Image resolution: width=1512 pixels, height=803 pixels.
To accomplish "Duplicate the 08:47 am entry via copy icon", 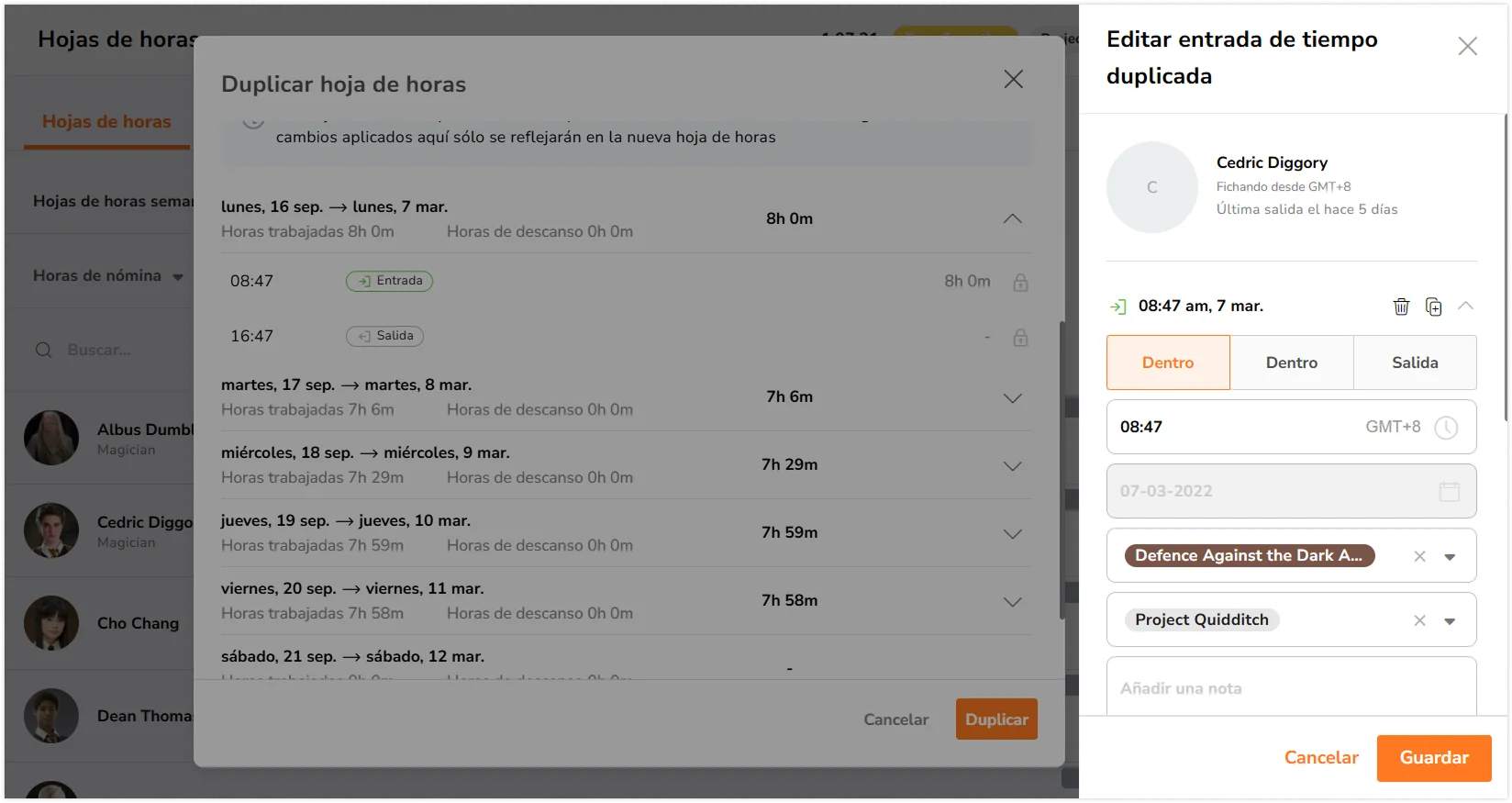I will [x=1433, y=307].
